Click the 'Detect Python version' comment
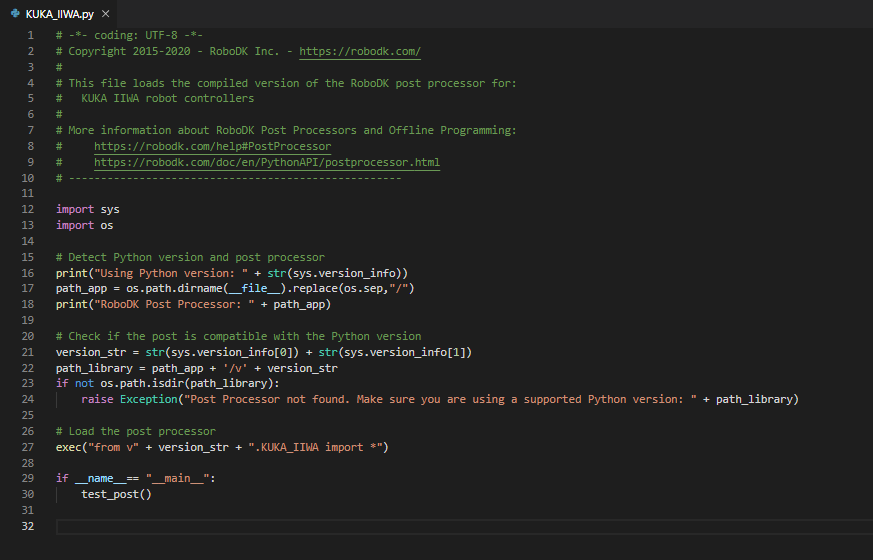873x560 pixels. click(190, 257)
